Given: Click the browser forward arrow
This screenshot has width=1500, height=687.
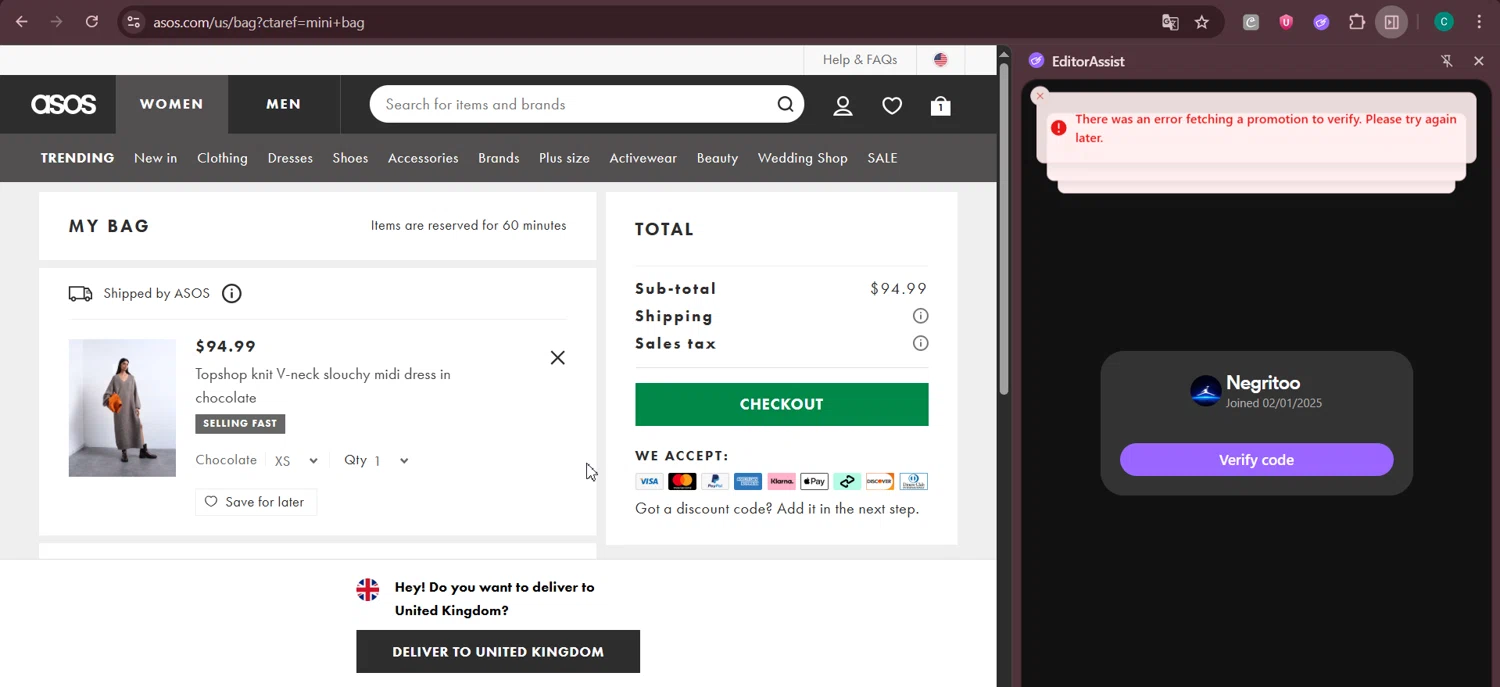Looking at the screenshot, I should point(56,21).
